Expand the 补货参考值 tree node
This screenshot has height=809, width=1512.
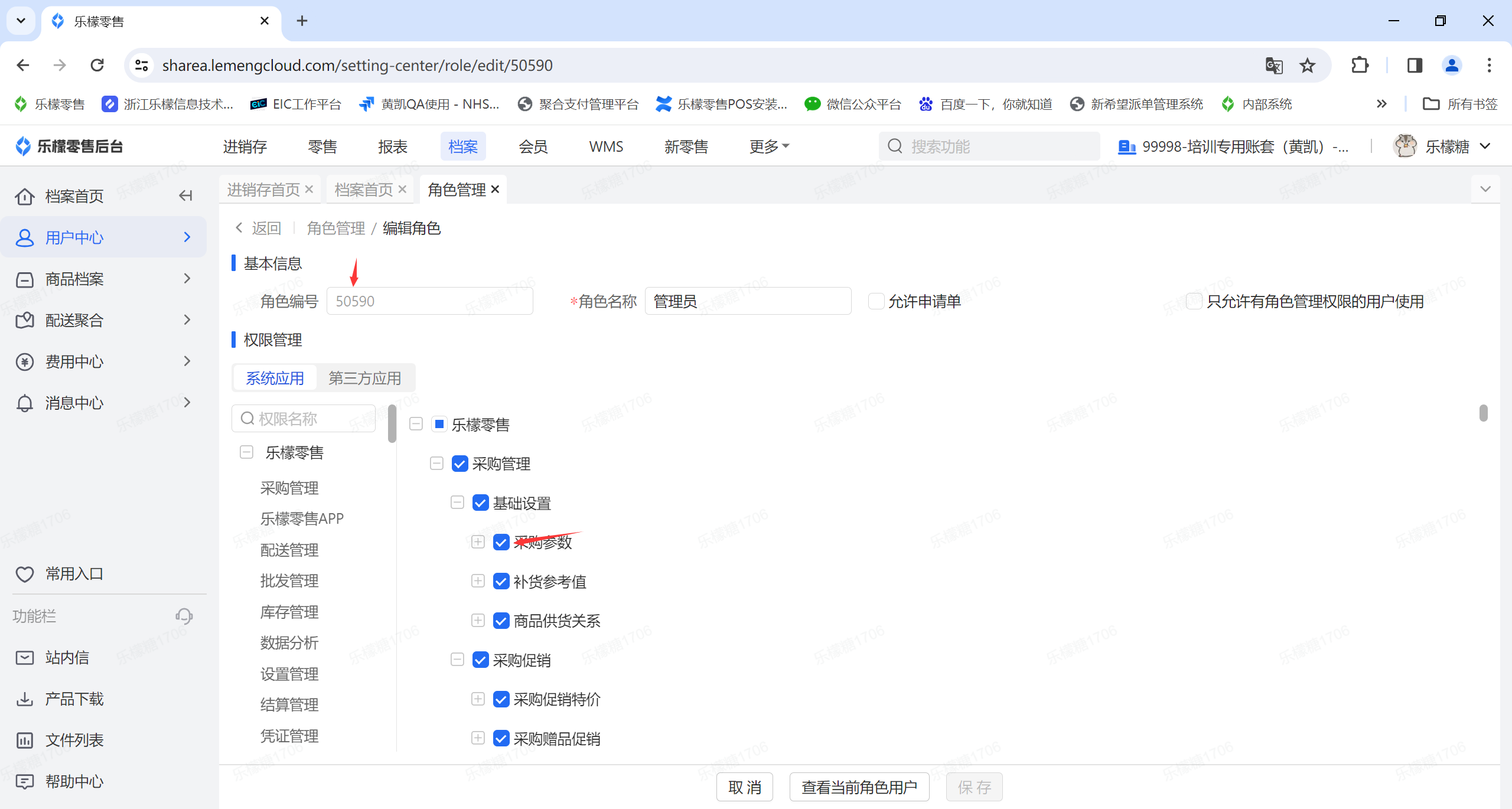click(478, 582)
